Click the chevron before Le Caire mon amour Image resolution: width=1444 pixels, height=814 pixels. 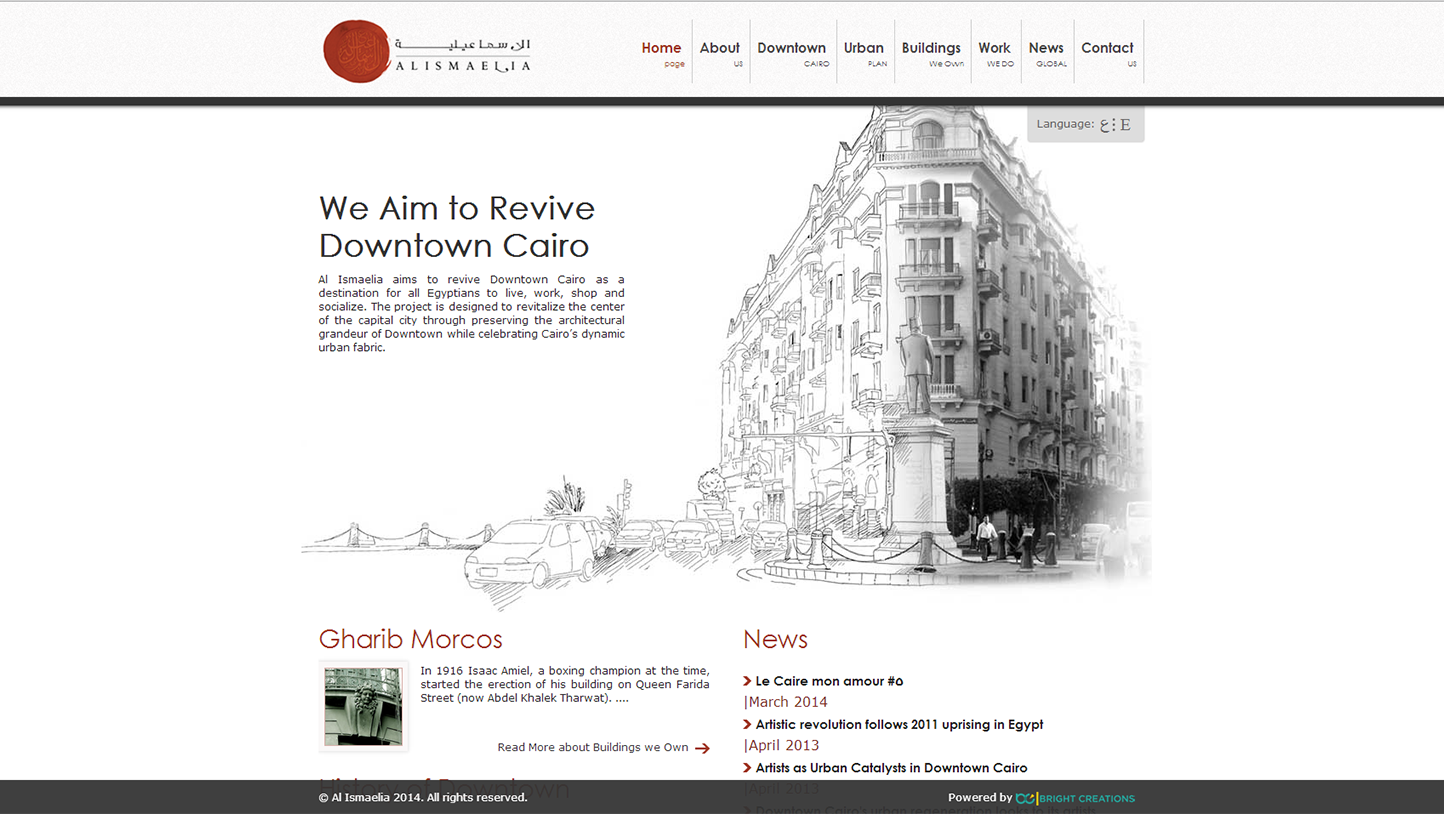[x=747, y=681]
